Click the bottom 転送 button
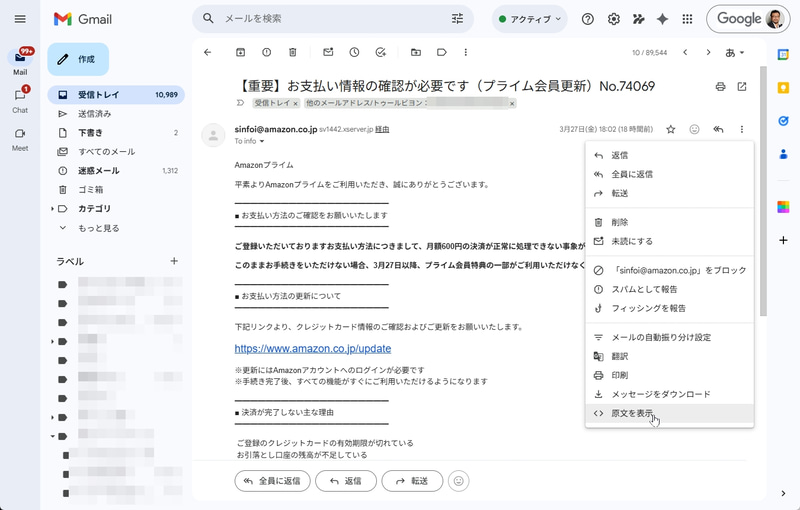 412,481
